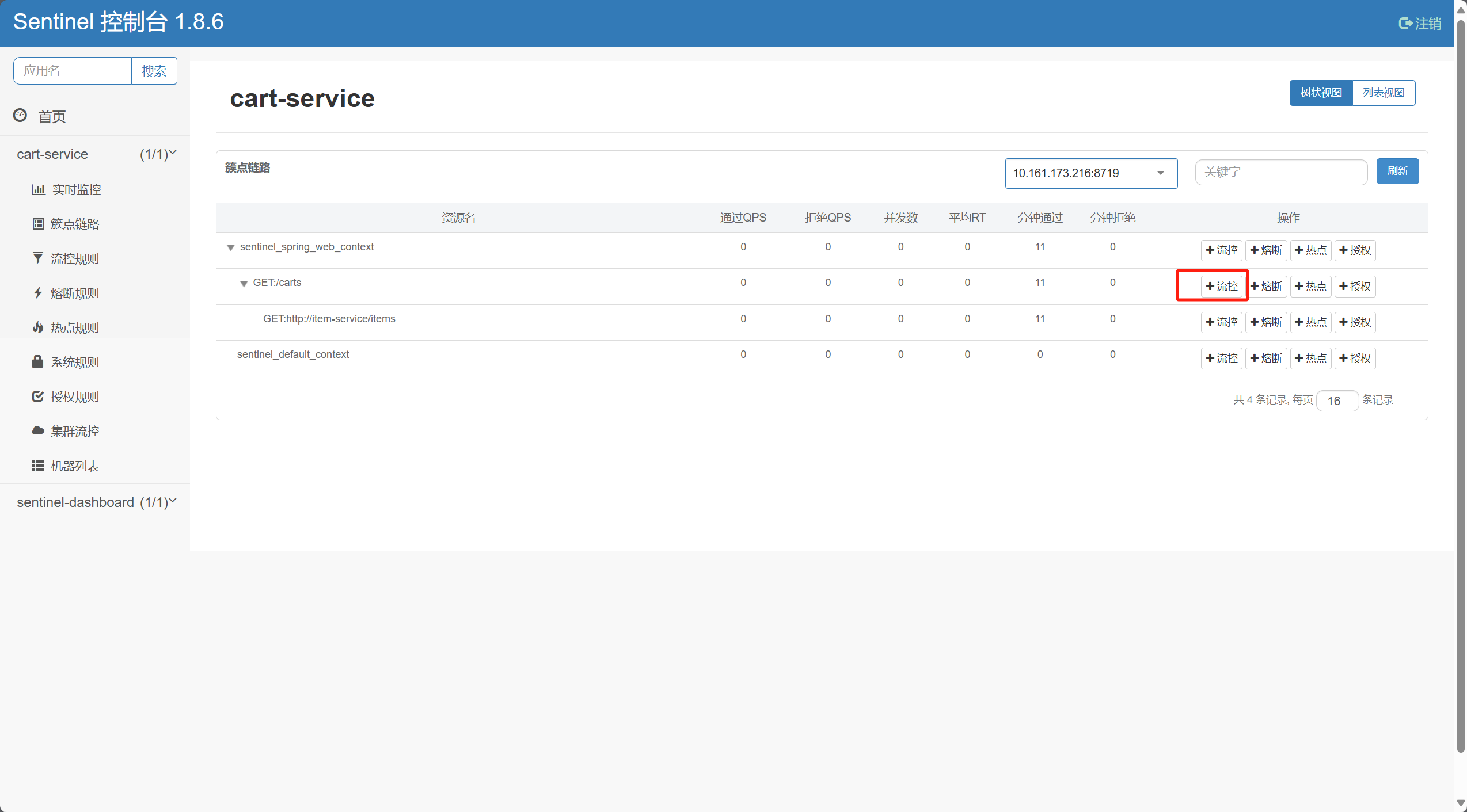Switch to list view toggle
Screen dimensions: 1467x812
coord(1383,93)
